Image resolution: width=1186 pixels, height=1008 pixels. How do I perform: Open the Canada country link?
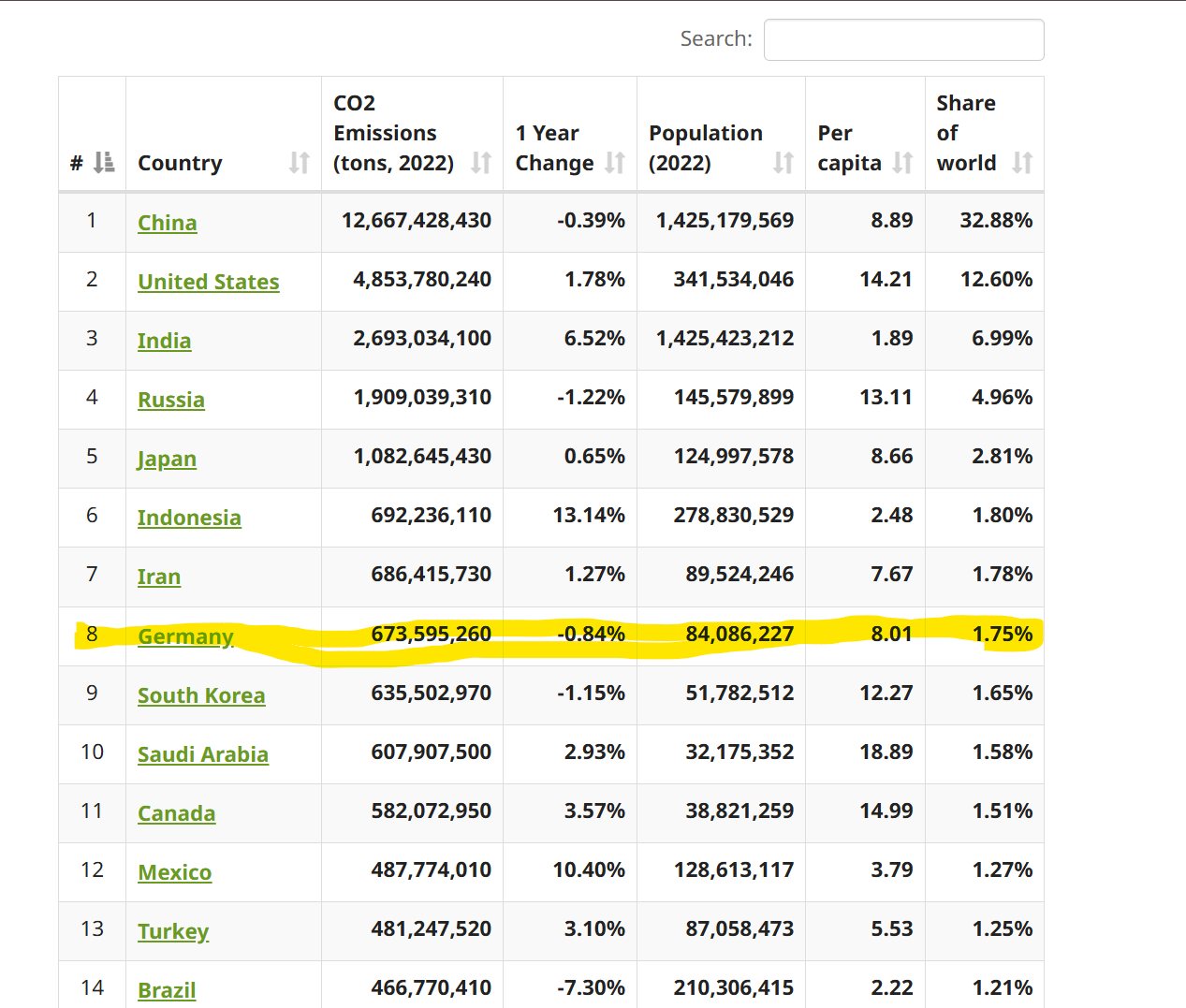(x=177, y=813)
